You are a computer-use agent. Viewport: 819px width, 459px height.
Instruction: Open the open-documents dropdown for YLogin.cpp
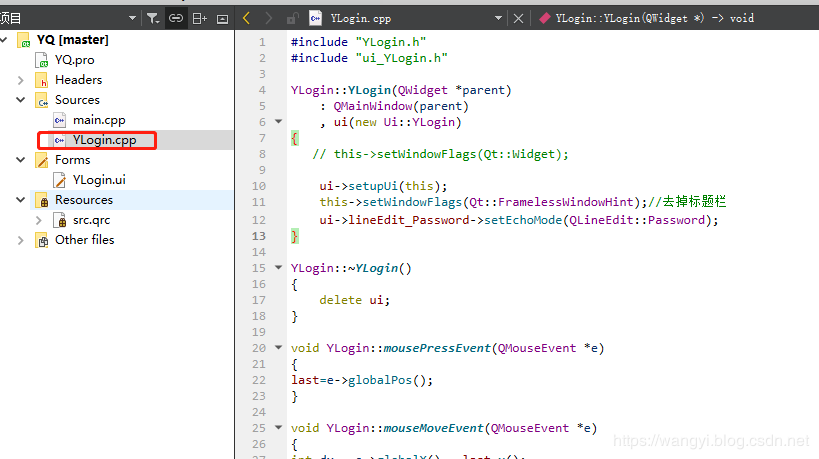pos(498,19)
